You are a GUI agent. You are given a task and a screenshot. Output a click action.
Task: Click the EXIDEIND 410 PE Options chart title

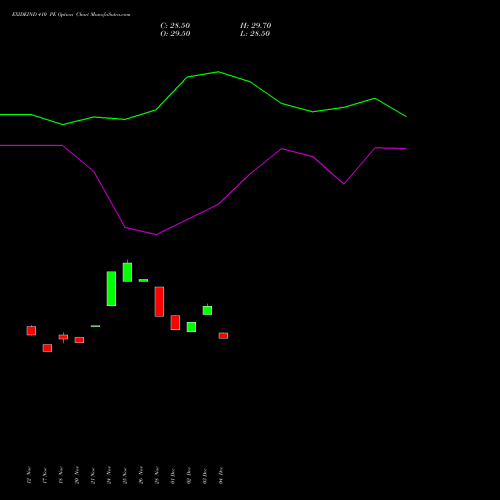point(71,15)
